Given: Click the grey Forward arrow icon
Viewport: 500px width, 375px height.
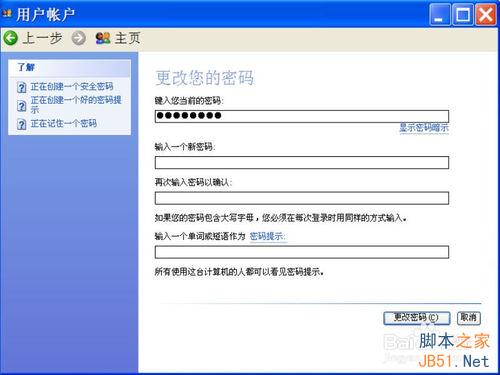Looking at the screenshot, I should point(79,38).
